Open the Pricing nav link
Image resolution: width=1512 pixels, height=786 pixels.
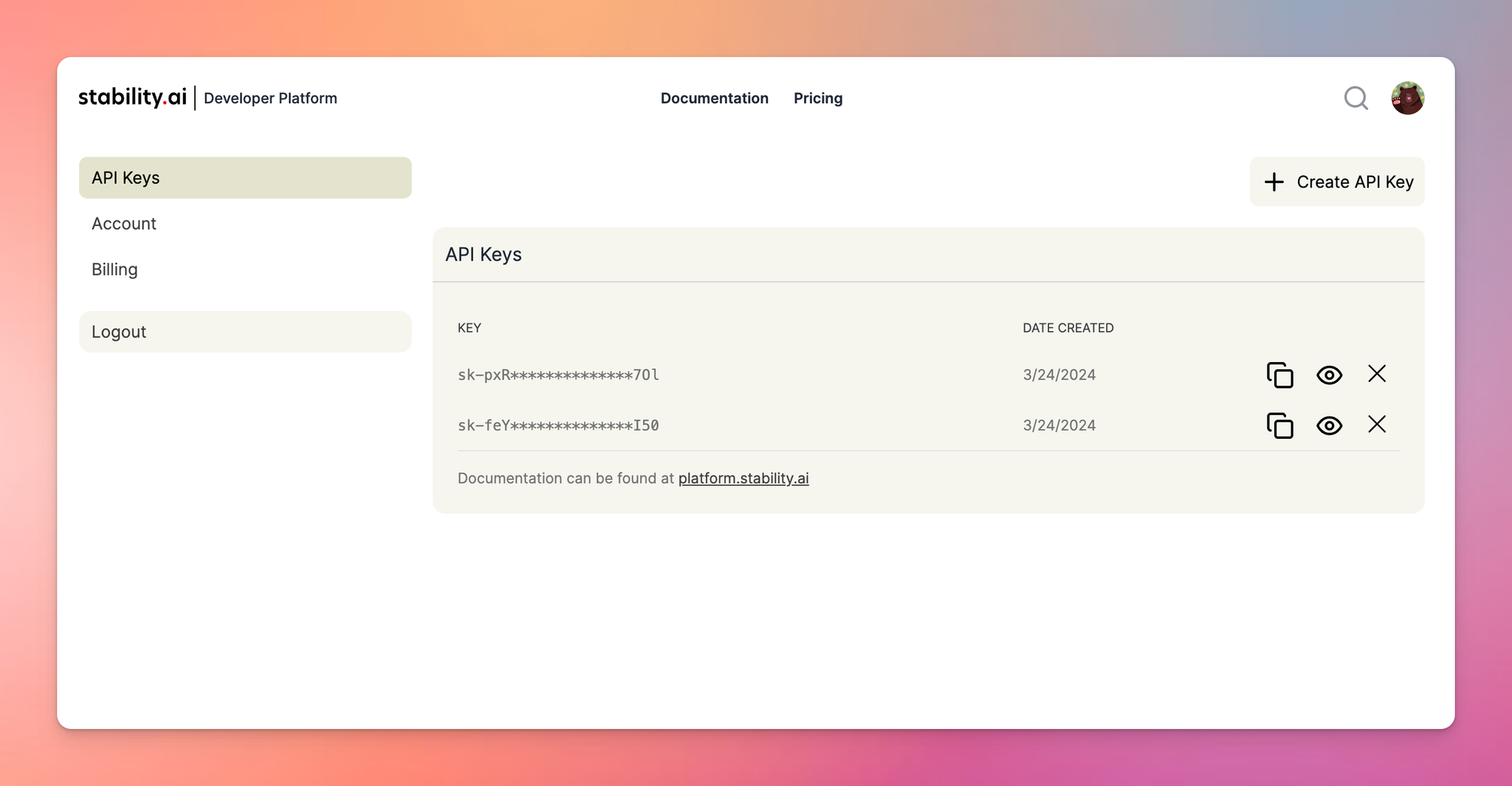pyautogui.click(x=818, y=98)
